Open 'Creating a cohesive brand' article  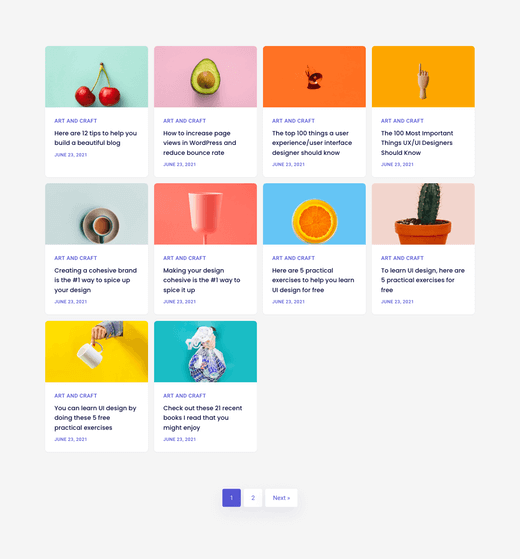[x=96, y=280]
